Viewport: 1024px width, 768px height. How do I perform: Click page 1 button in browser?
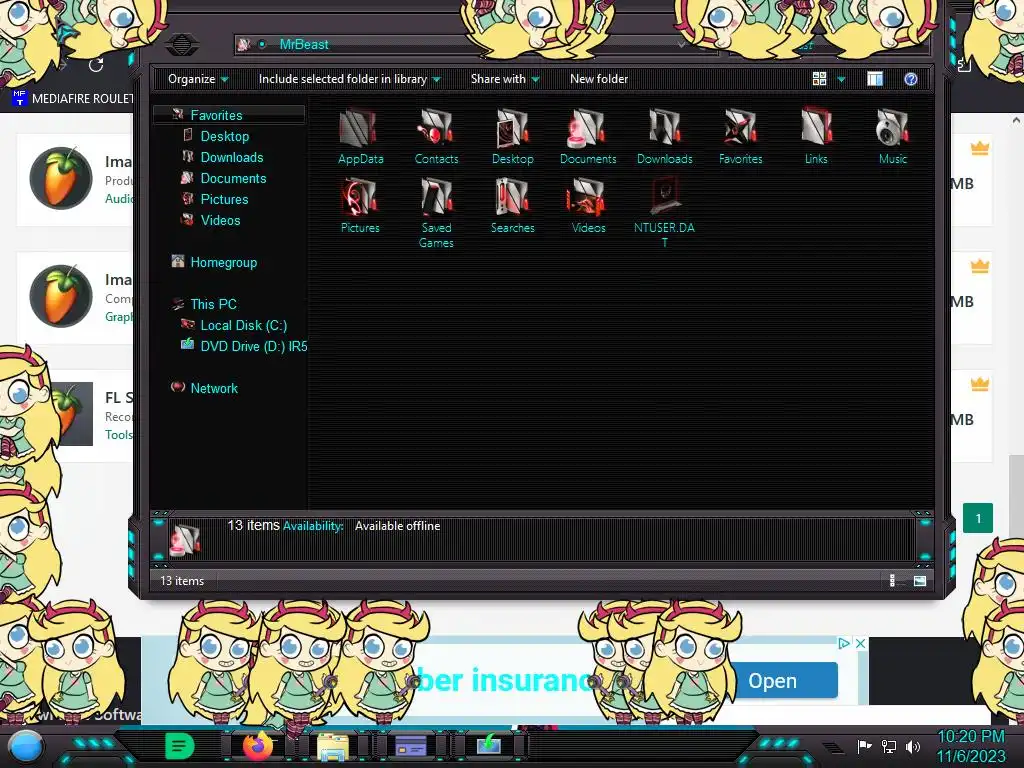pos(978,519)
